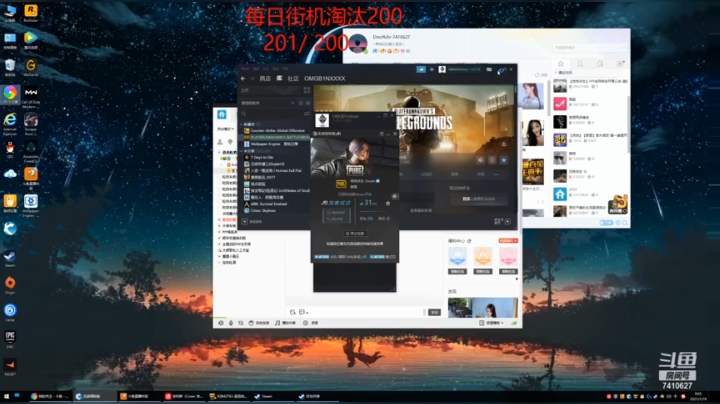Open the mode dropdown under chat window home icon
Viewport: 720px width, 404px height.
[226, 129]
